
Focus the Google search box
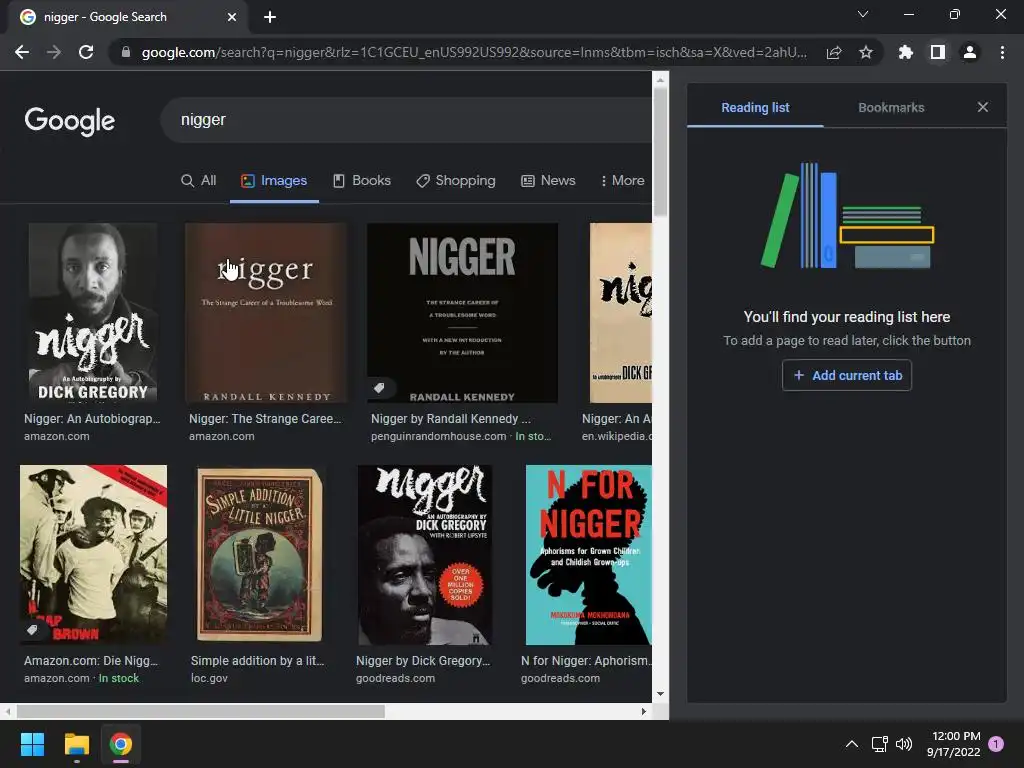point(405,120)
